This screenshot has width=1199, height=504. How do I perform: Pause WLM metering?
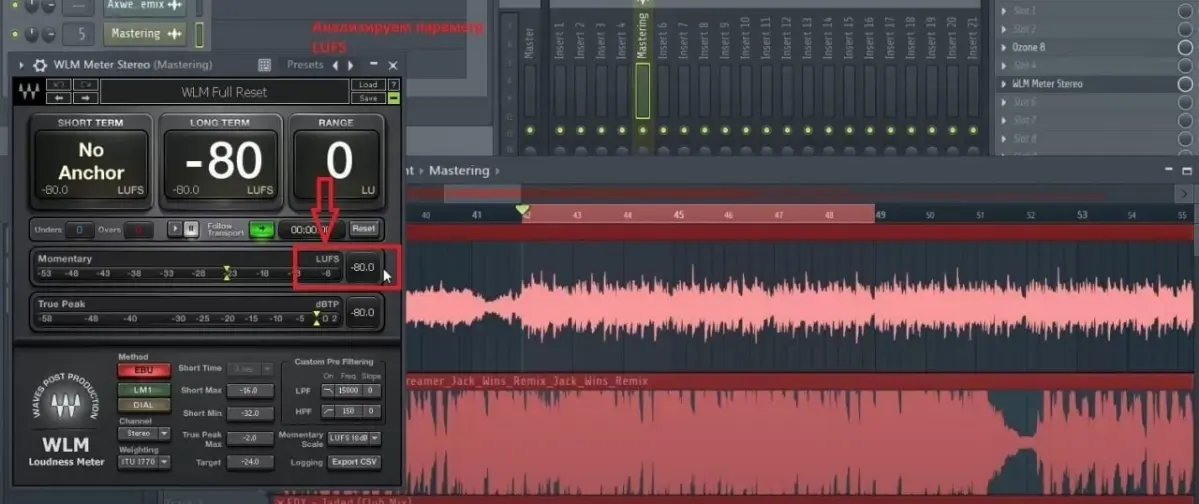pos(191,228)
